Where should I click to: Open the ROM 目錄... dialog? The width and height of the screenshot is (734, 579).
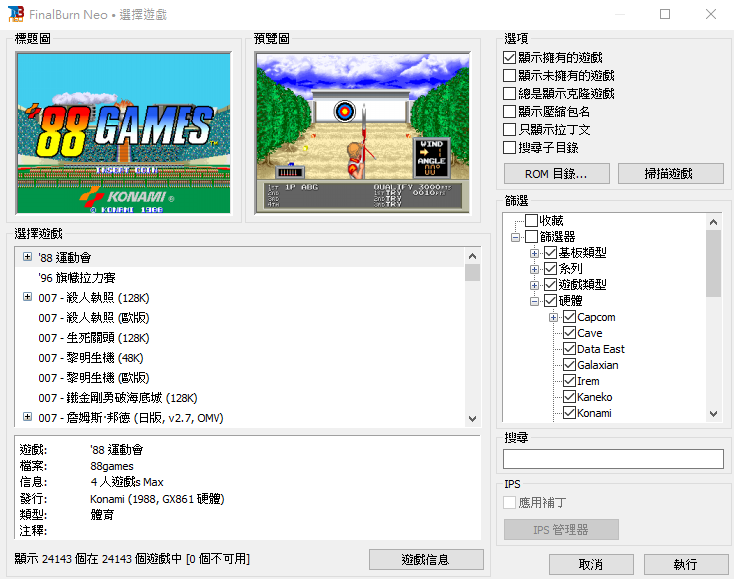coord(557,174)
